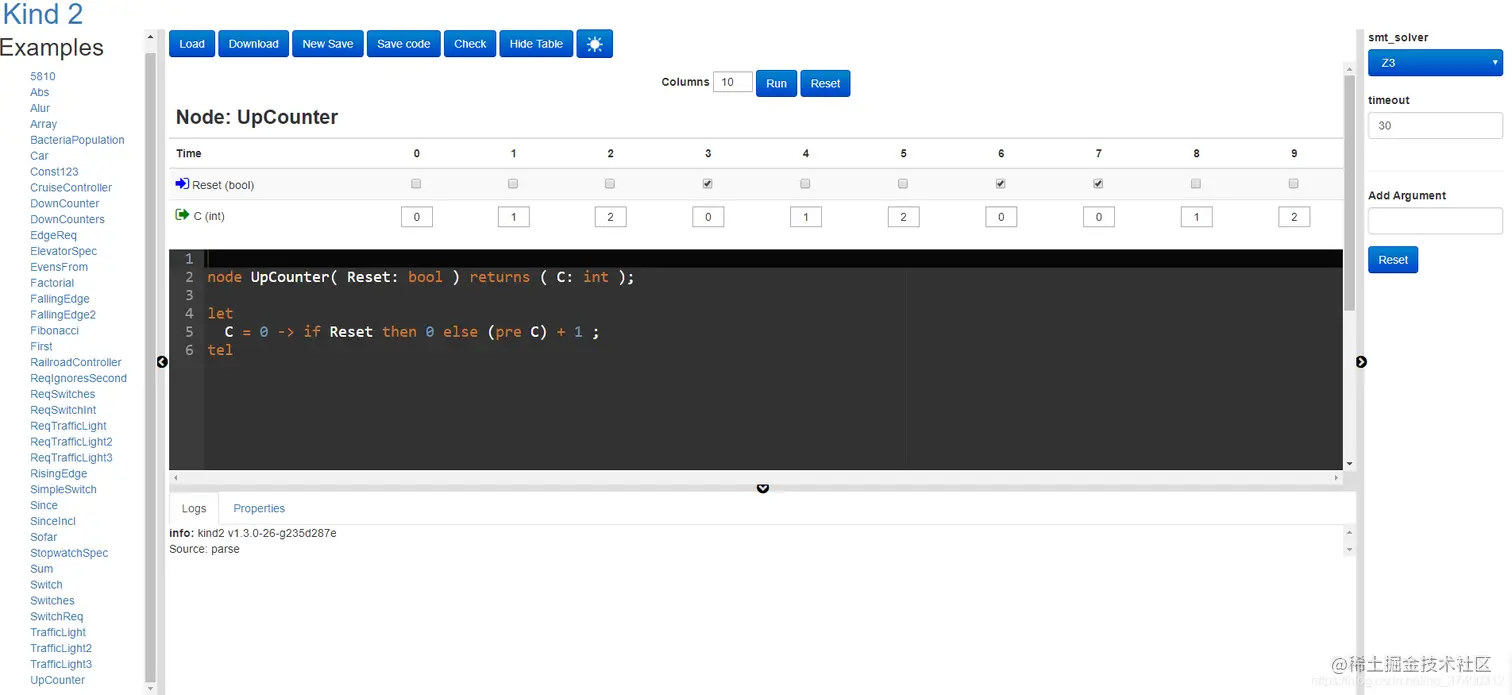Open the BacteriaPopulation example

77,140
